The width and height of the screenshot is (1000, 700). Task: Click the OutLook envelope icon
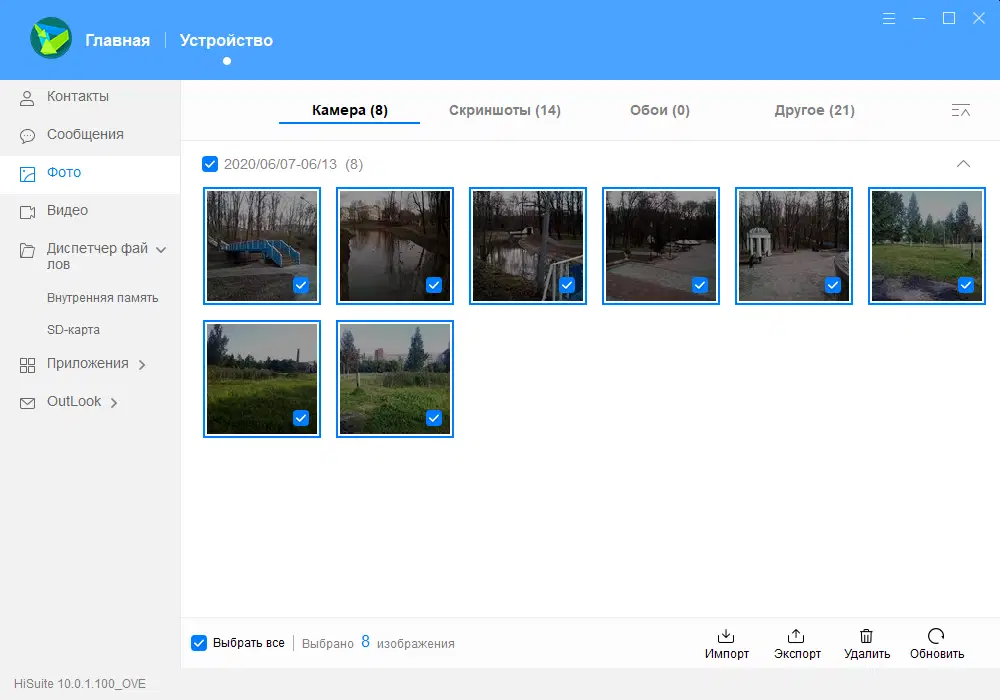(27, 403)
